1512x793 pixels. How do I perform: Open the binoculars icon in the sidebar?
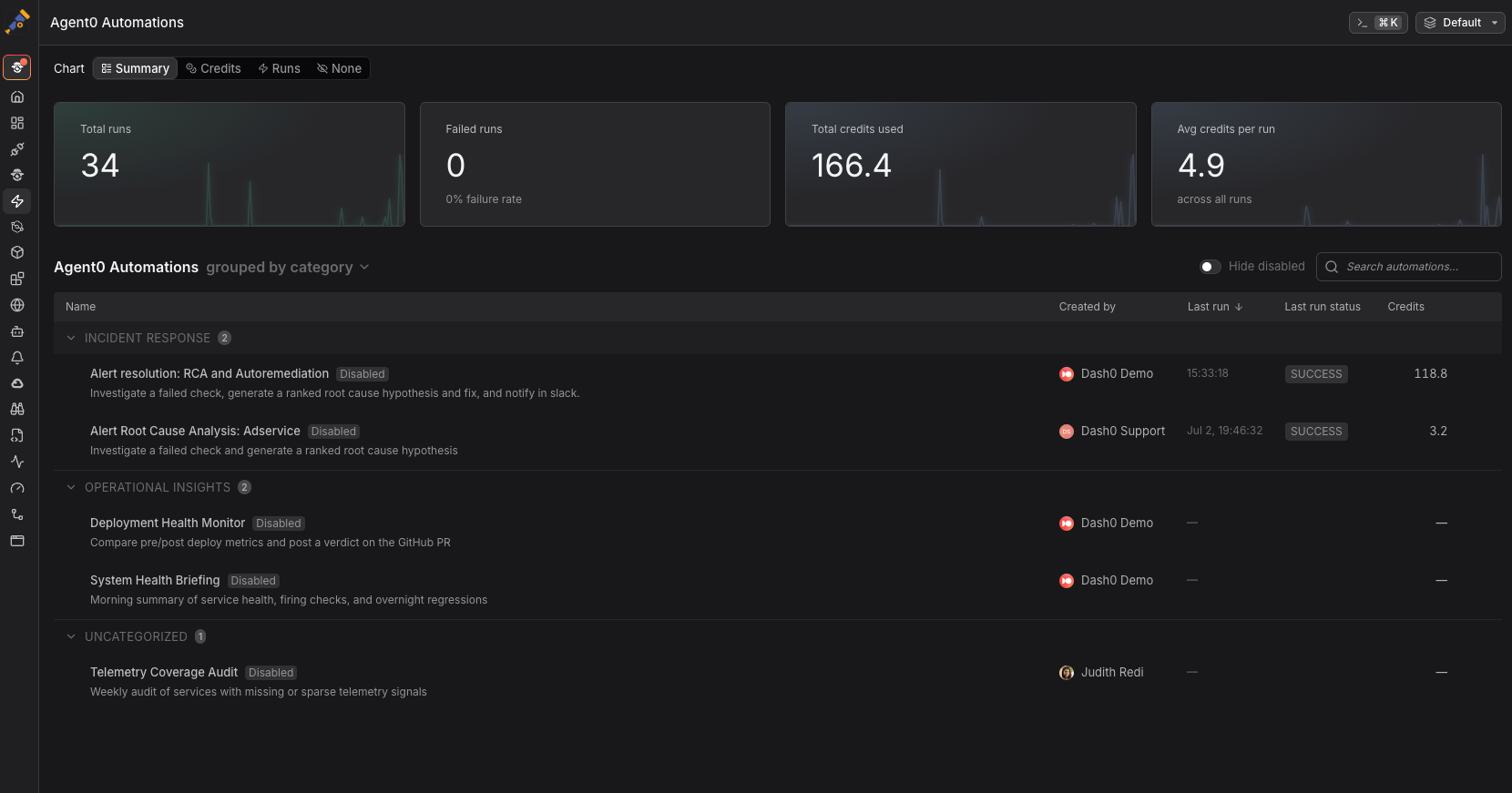click(17, 410)
